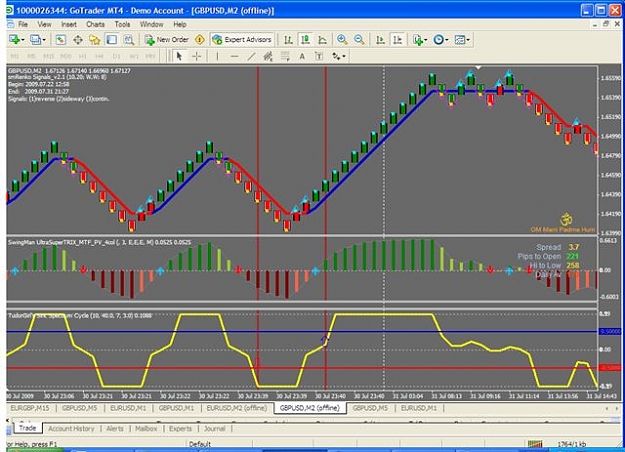Switch to EURUSD,M2 (offline) chart tab

237,408
